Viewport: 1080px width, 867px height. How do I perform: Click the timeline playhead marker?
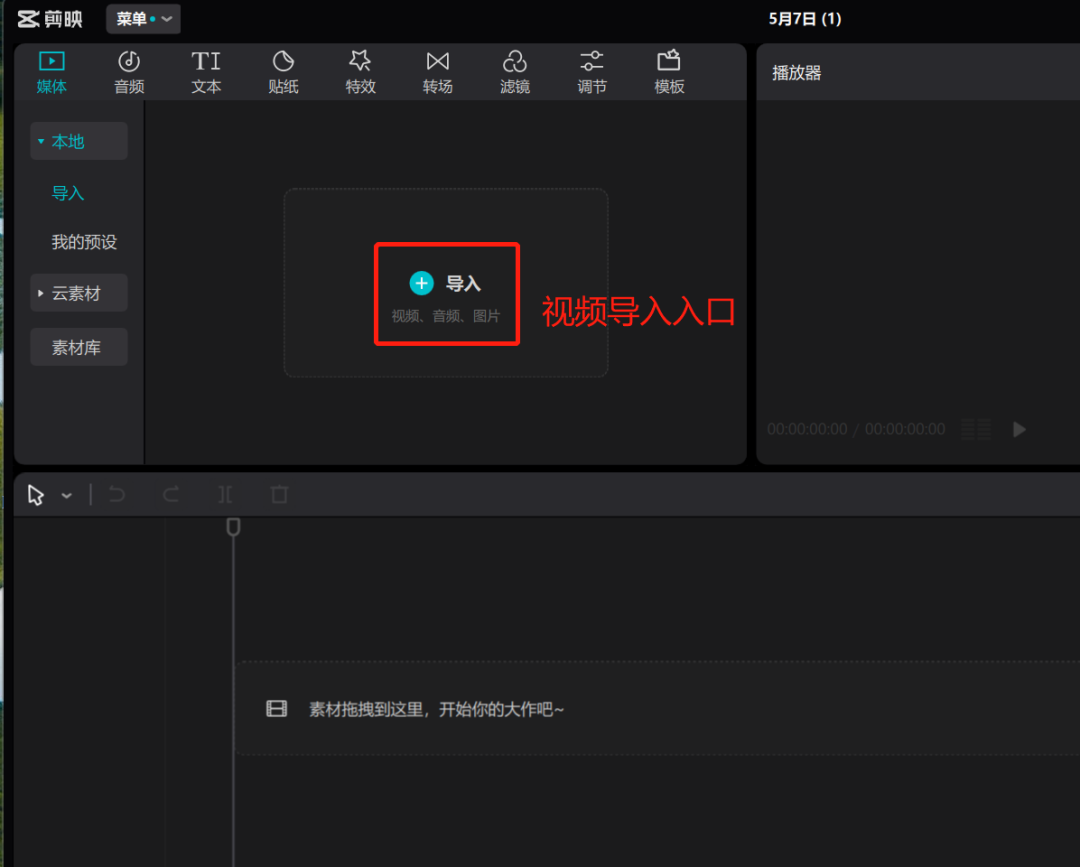pyautogui.click(x=233, y=526)
